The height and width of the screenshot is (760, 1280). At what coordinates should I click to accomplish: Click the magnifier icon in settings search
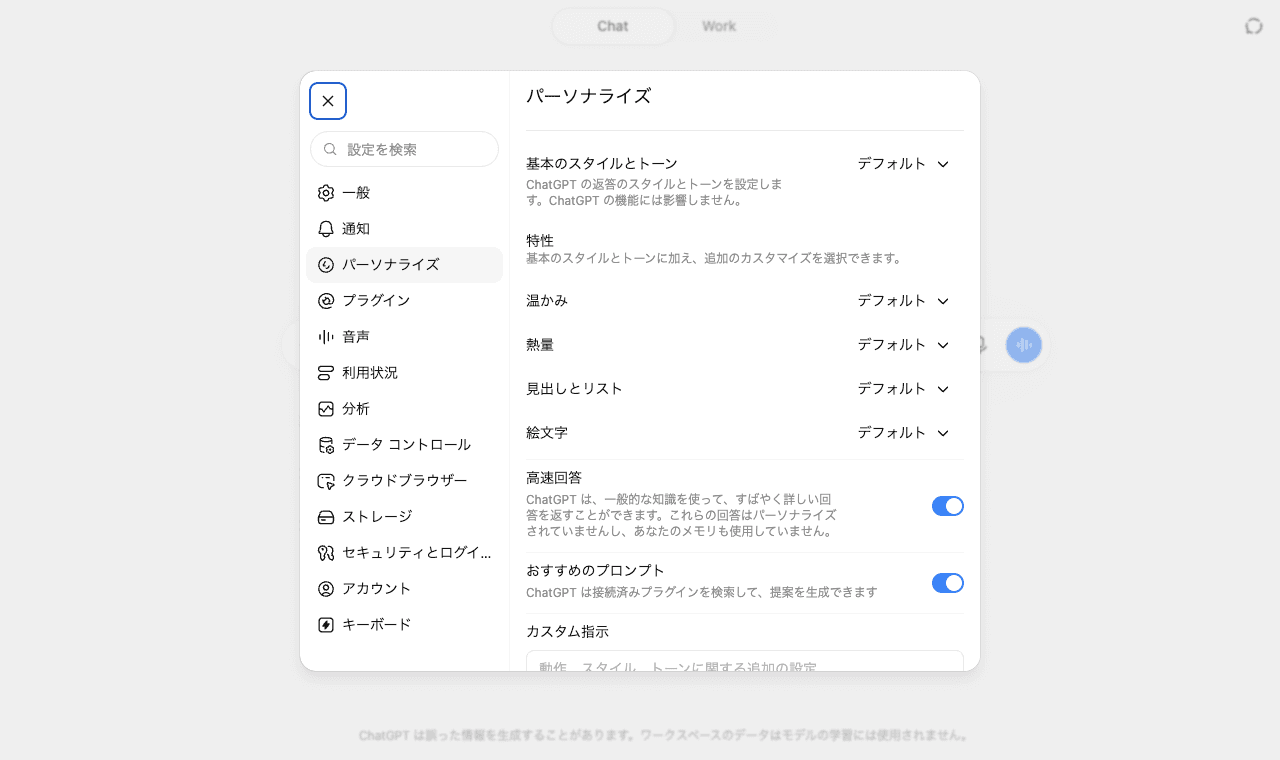click(x=330, y=149)
